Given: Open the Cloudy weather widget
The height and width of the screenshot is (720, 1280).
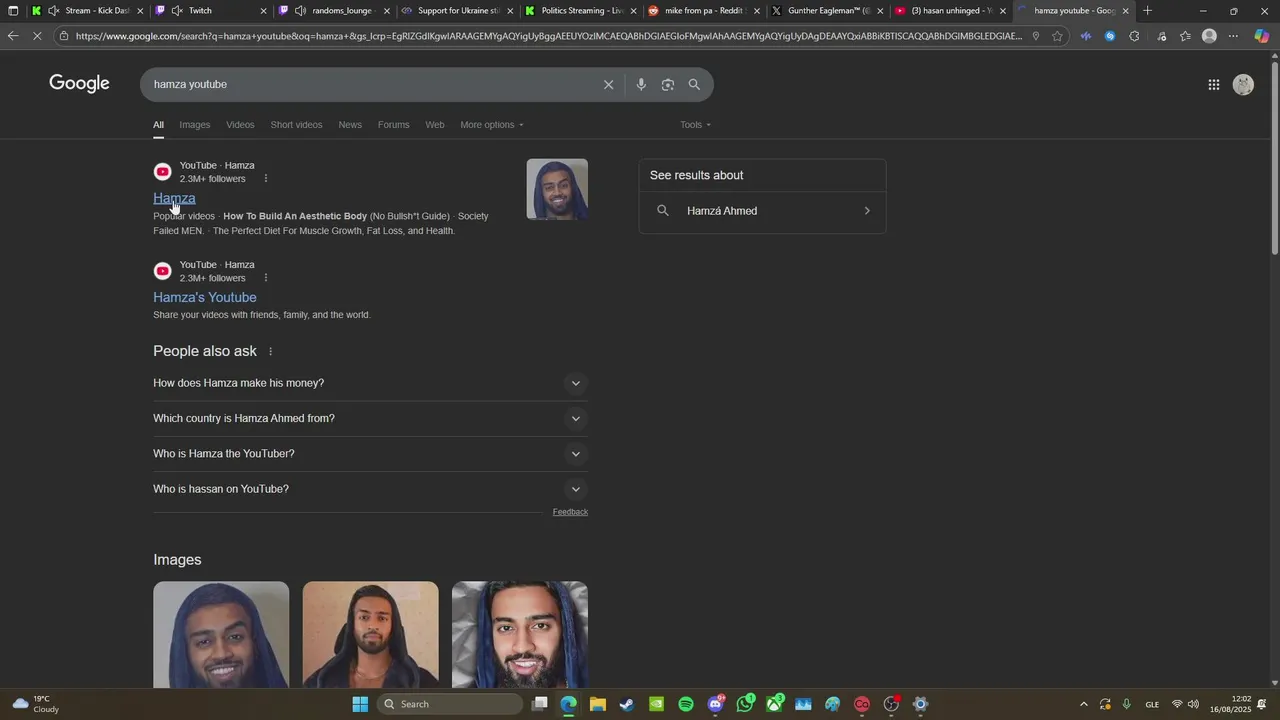Looking at the screenshot, I should (x=36, y=704).
